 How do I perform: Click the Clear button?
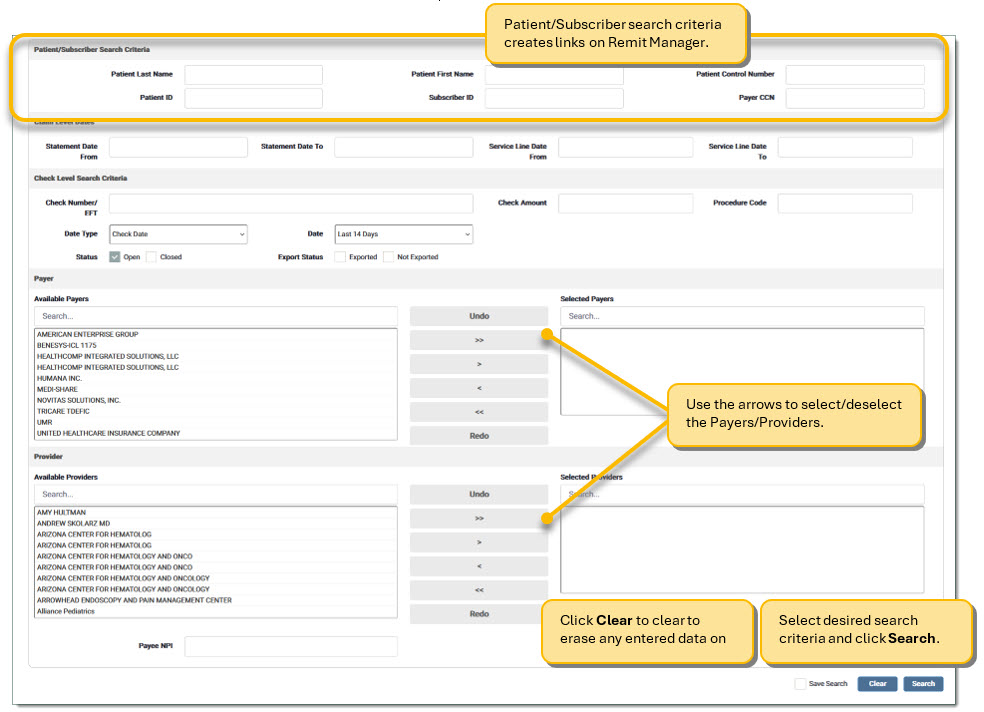click(877, 684)
